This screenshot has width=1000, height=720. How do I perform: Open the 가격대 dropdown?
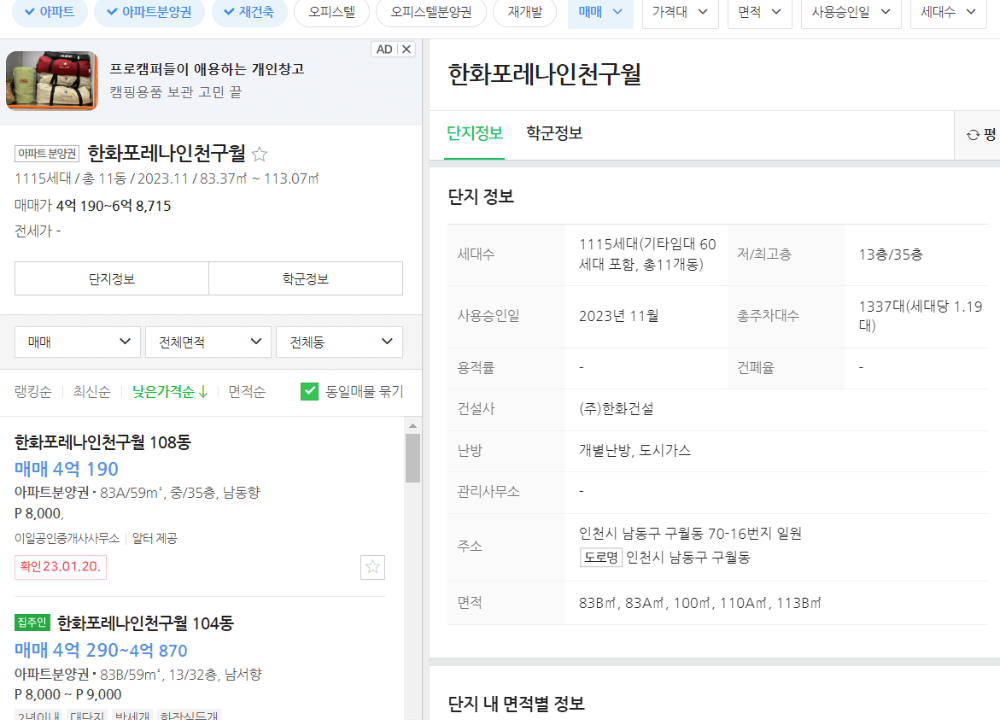(680, 12)
